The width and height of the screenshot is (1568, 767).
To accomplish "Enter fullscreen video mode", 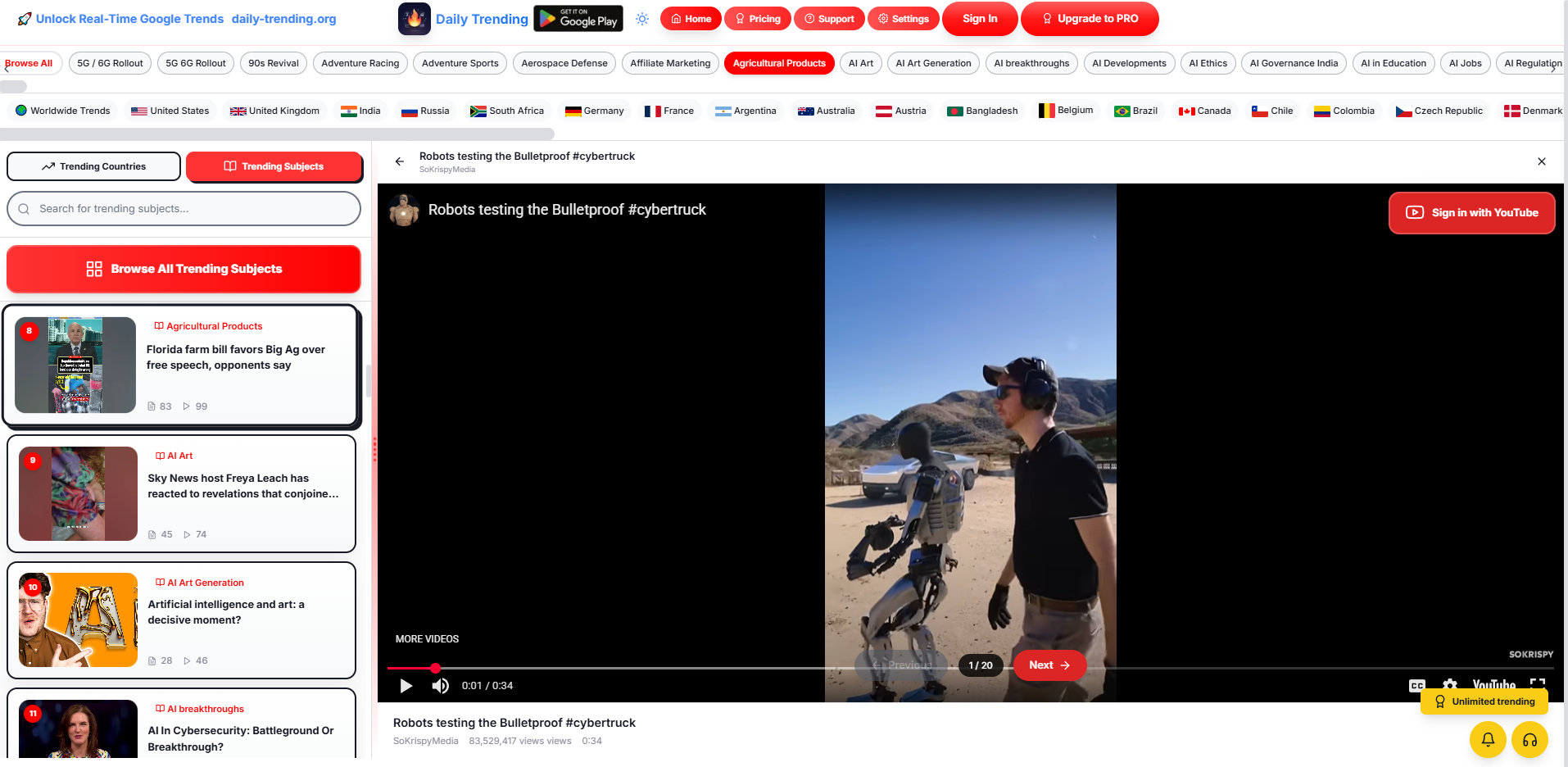I will (x=1538, y=685).
